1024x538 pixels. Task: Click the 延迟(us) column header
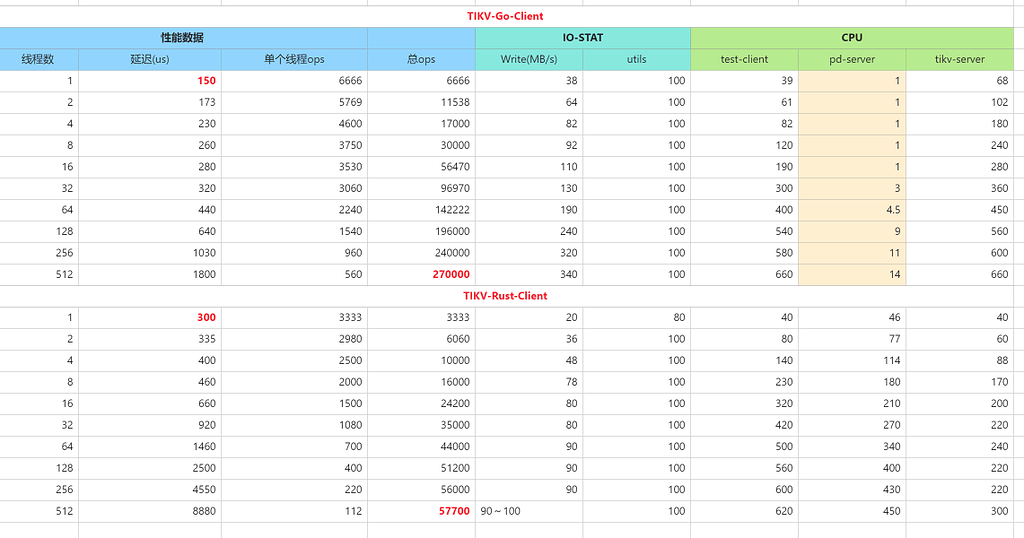tap(149, 59)
